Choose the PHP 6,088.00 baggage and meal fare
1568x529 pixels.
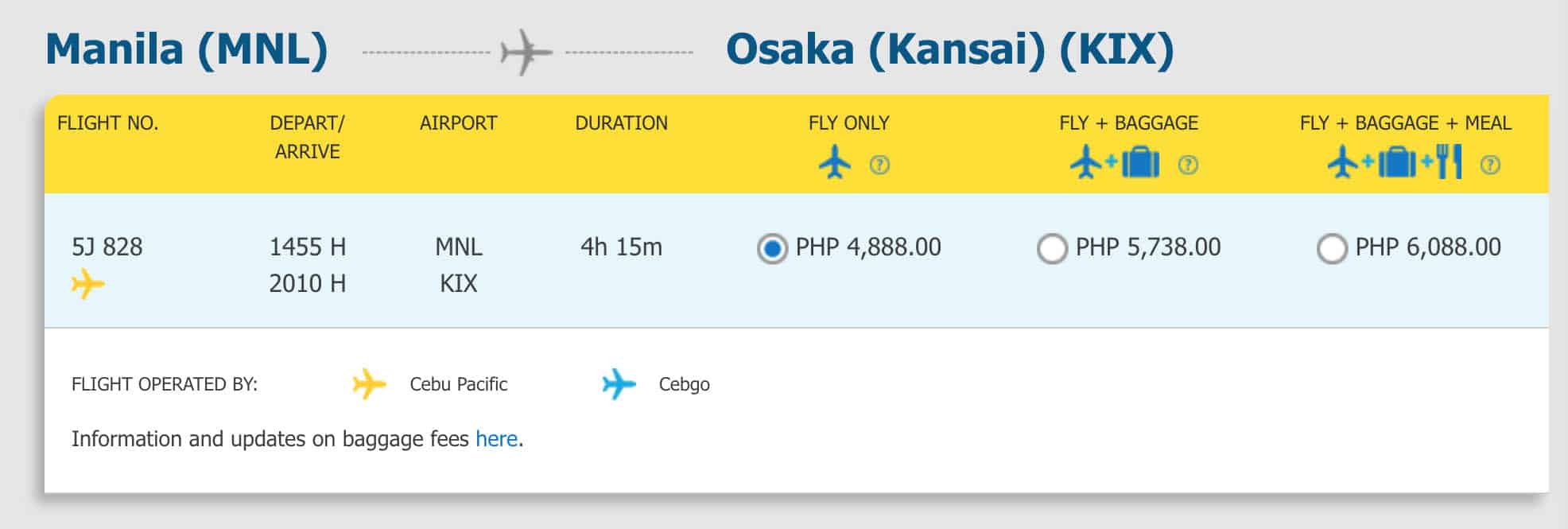pos(1332,248)
